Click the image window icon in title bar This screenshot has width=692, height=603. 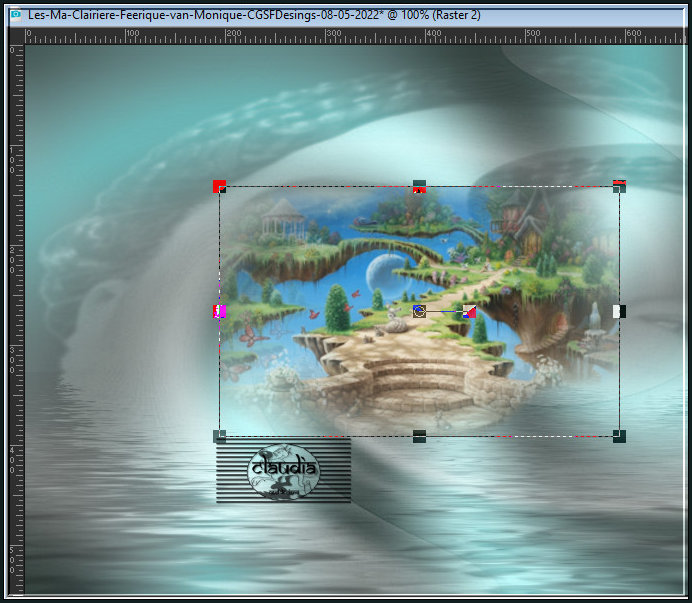coord(16,15)
